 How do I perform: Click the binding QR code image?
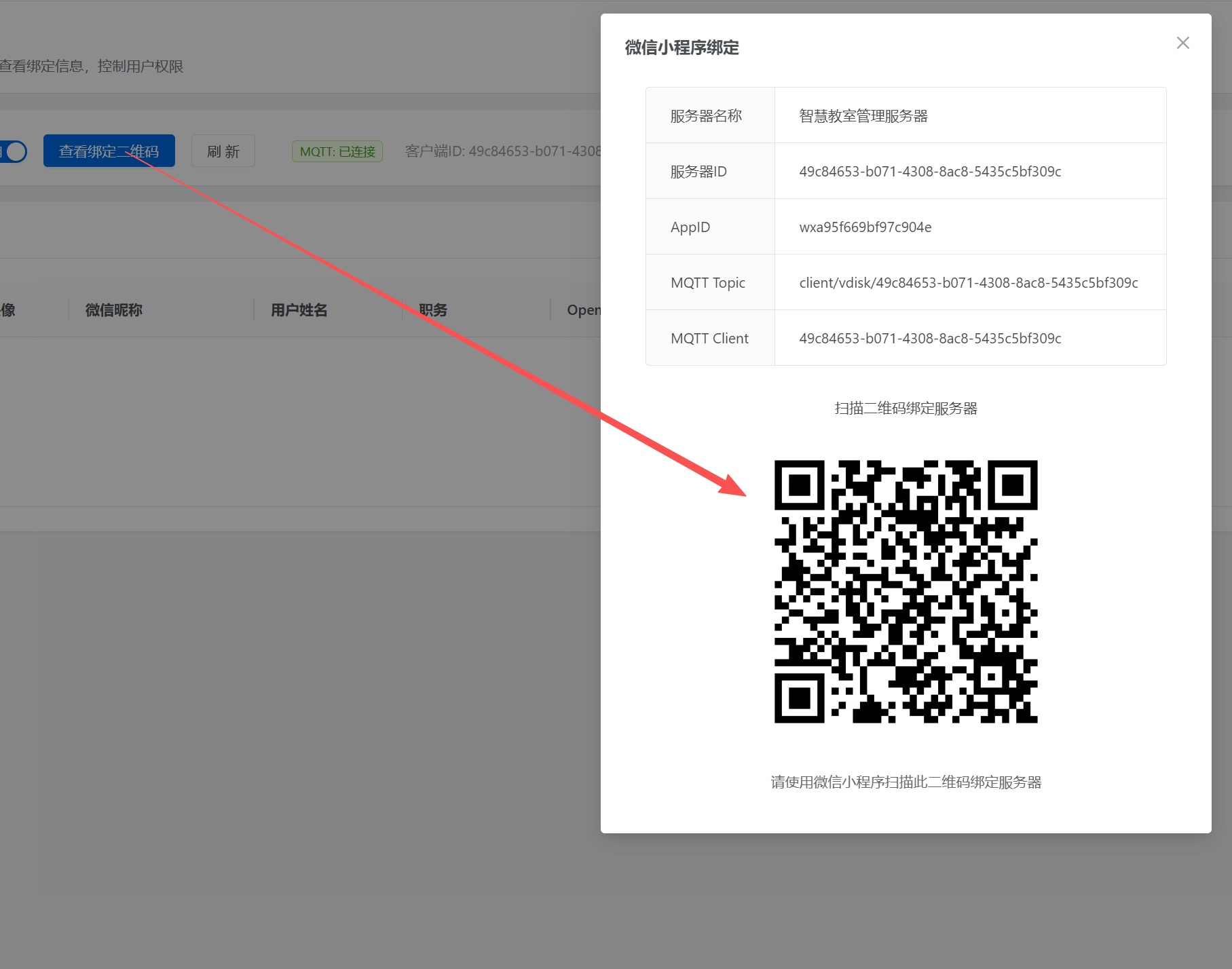click(906, 592)
